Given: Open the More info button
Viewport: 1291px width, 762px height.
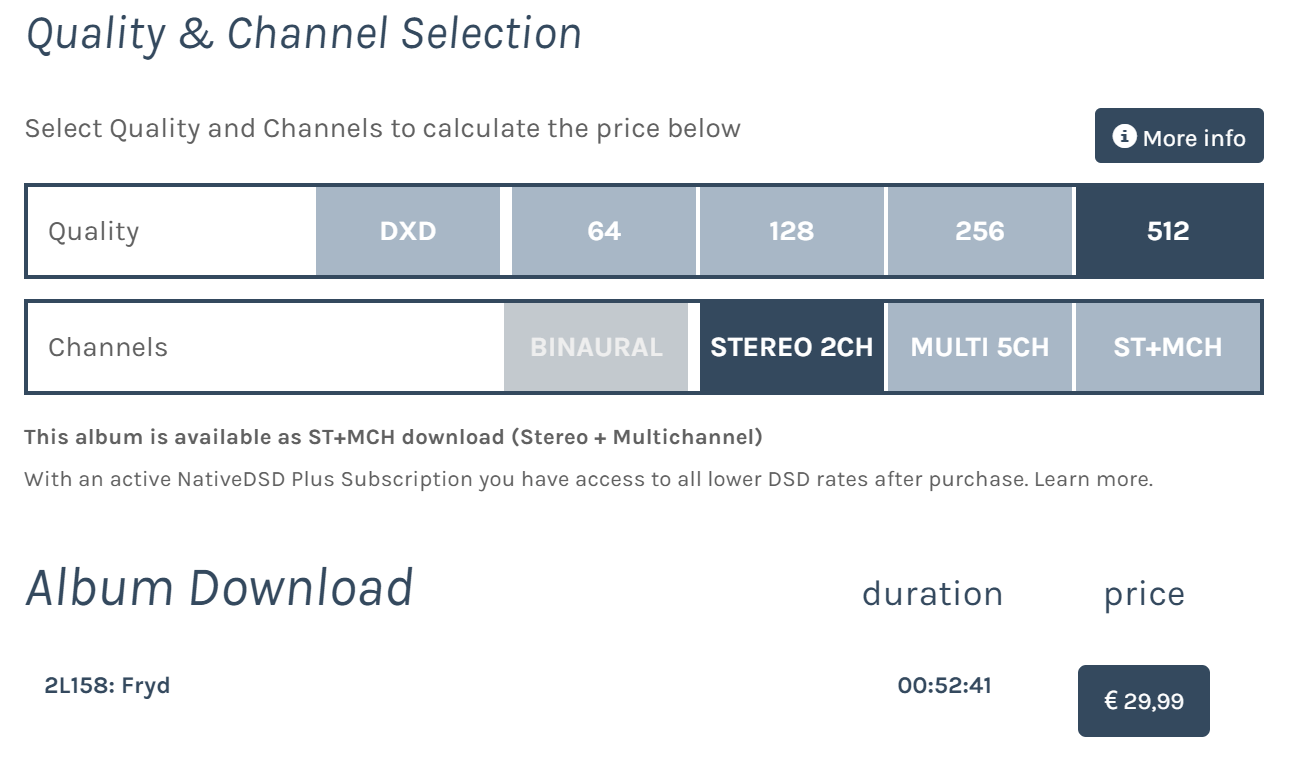Looking at the screenshot, I should coord(1179,136).
